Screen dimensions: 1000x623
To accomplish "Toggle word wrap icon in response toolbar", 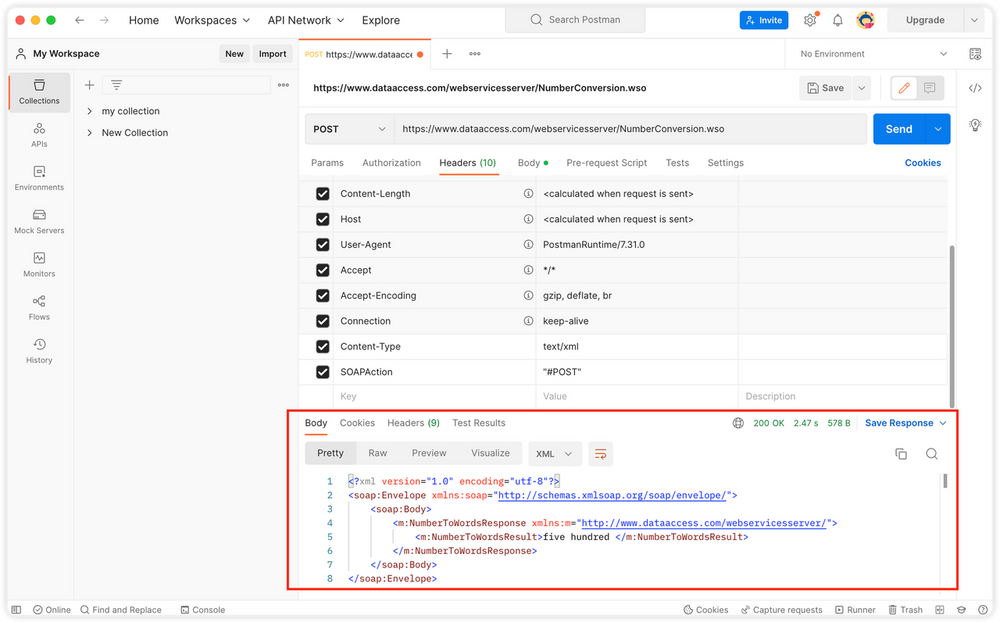I will coord(600,454).
